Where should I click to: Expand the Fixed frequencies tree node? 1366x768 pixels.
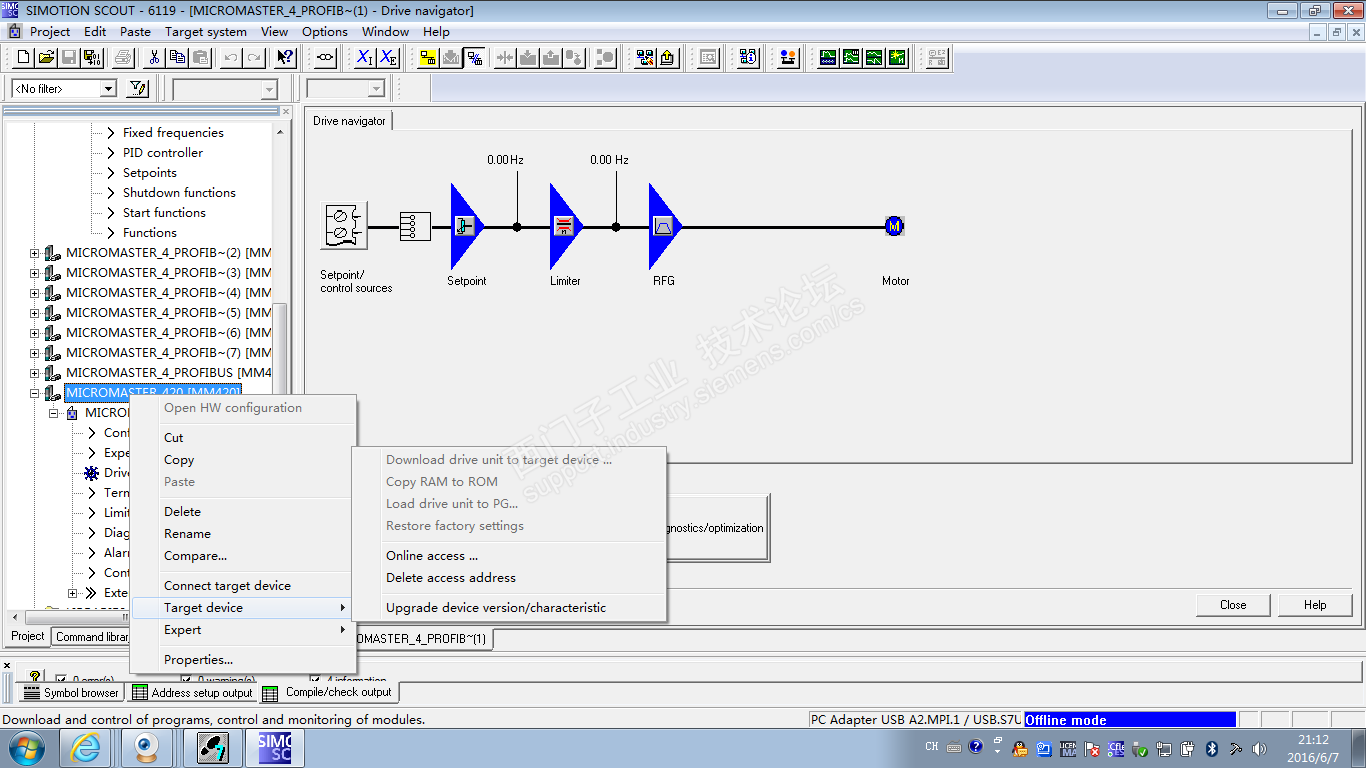pos(111,133)
